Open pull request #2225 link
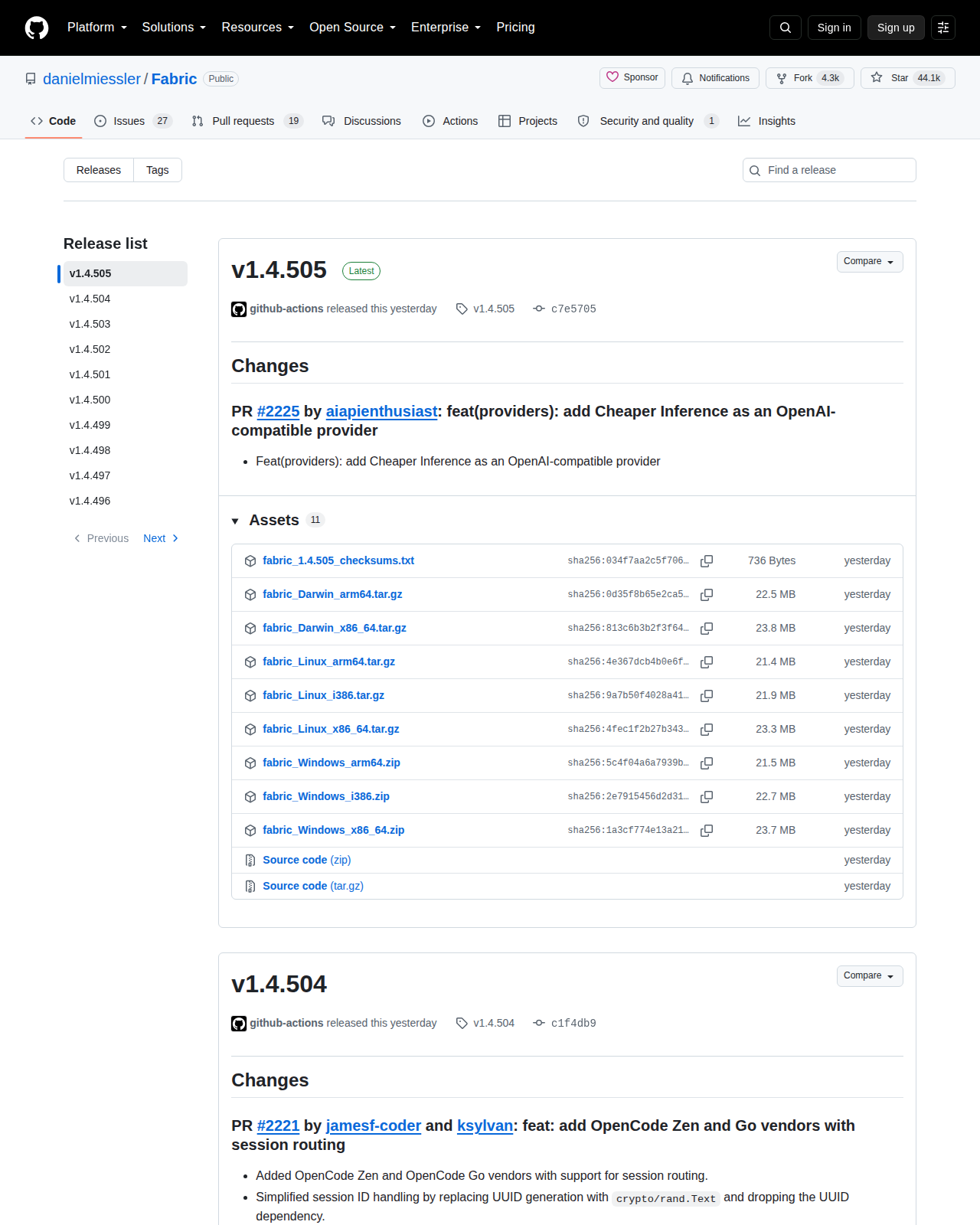The image size is (980, 1225). click(x=278, y=411)
